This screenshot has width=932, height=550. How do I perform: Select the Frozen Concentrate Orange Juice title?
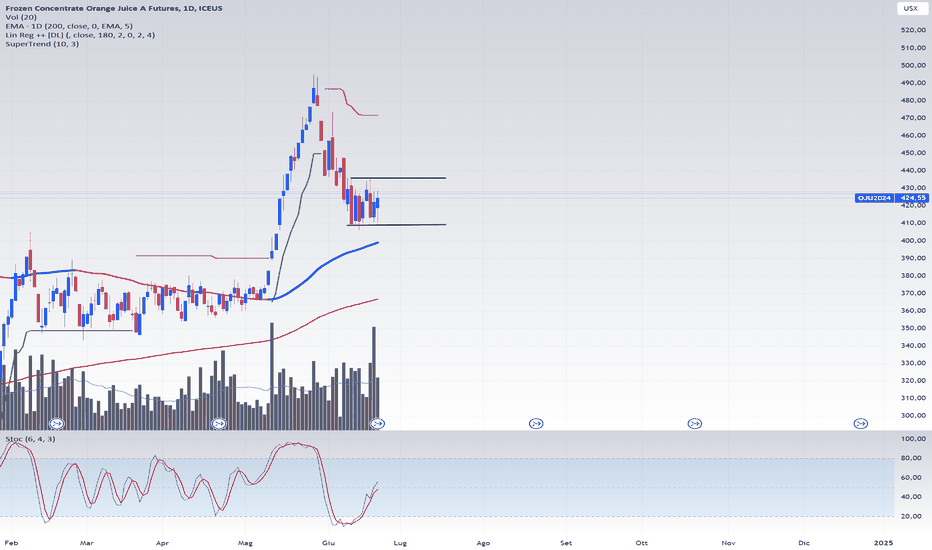(x=114, y=8)
